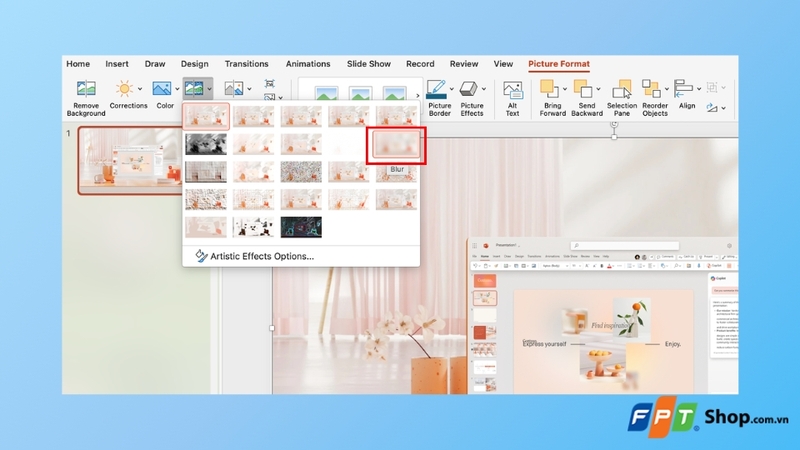Screen dimensions: 800x450
Task: Click the Picture Effects icon
Action: (x=468, y=89)
